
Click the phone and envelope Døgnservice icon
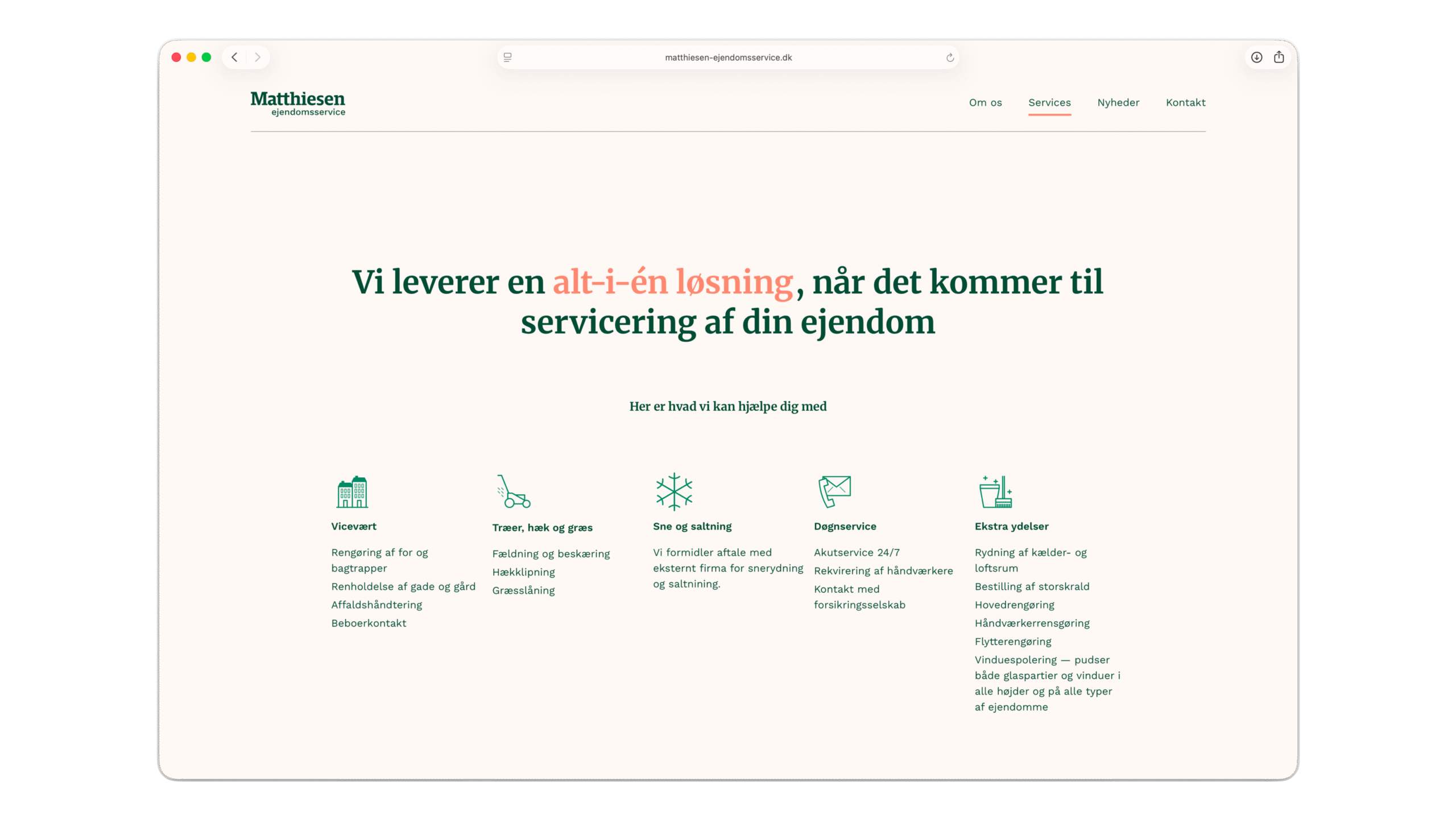click(834, 491)
